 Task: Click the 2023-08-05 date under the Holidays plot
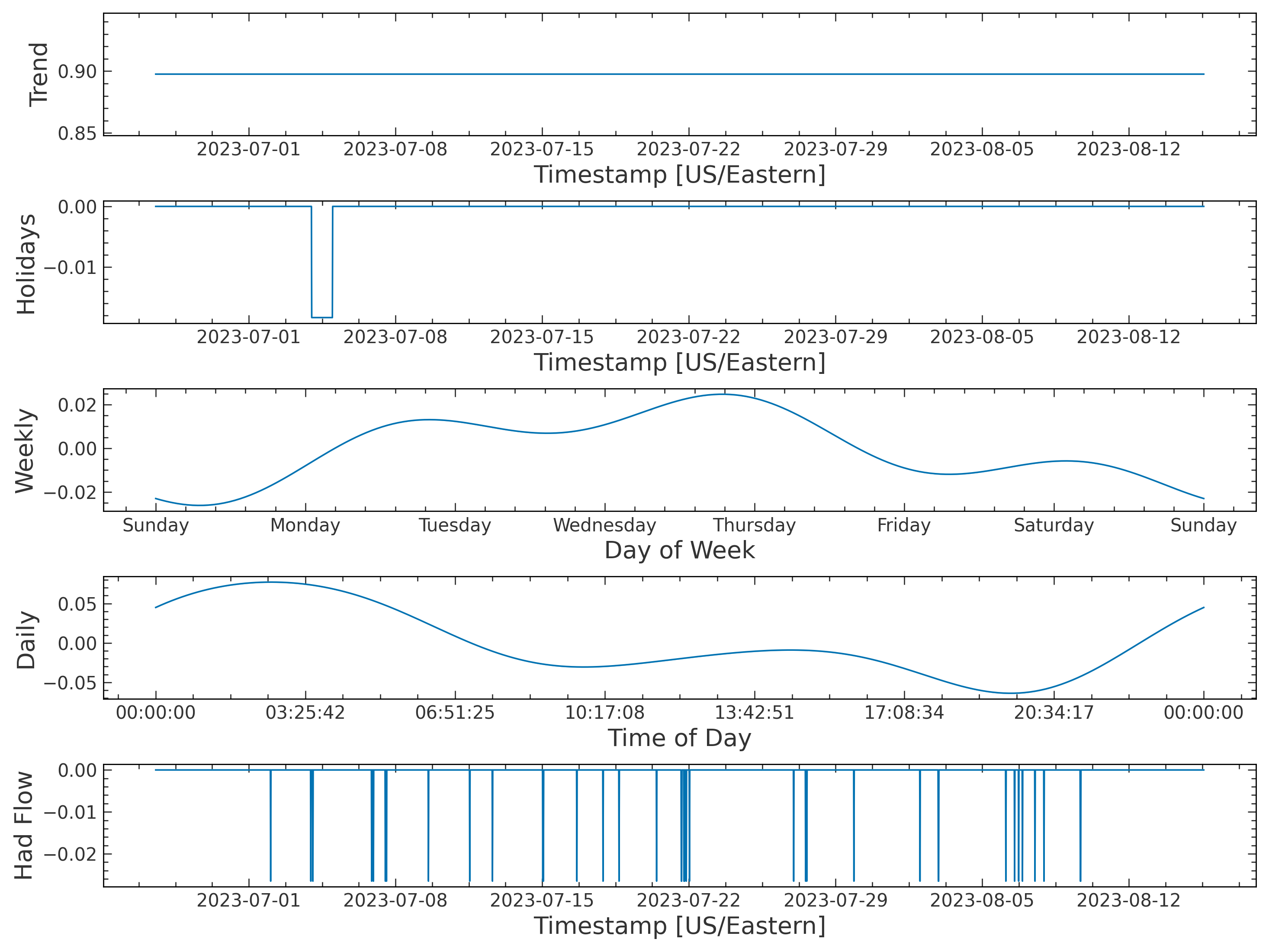tap(982, 337)
